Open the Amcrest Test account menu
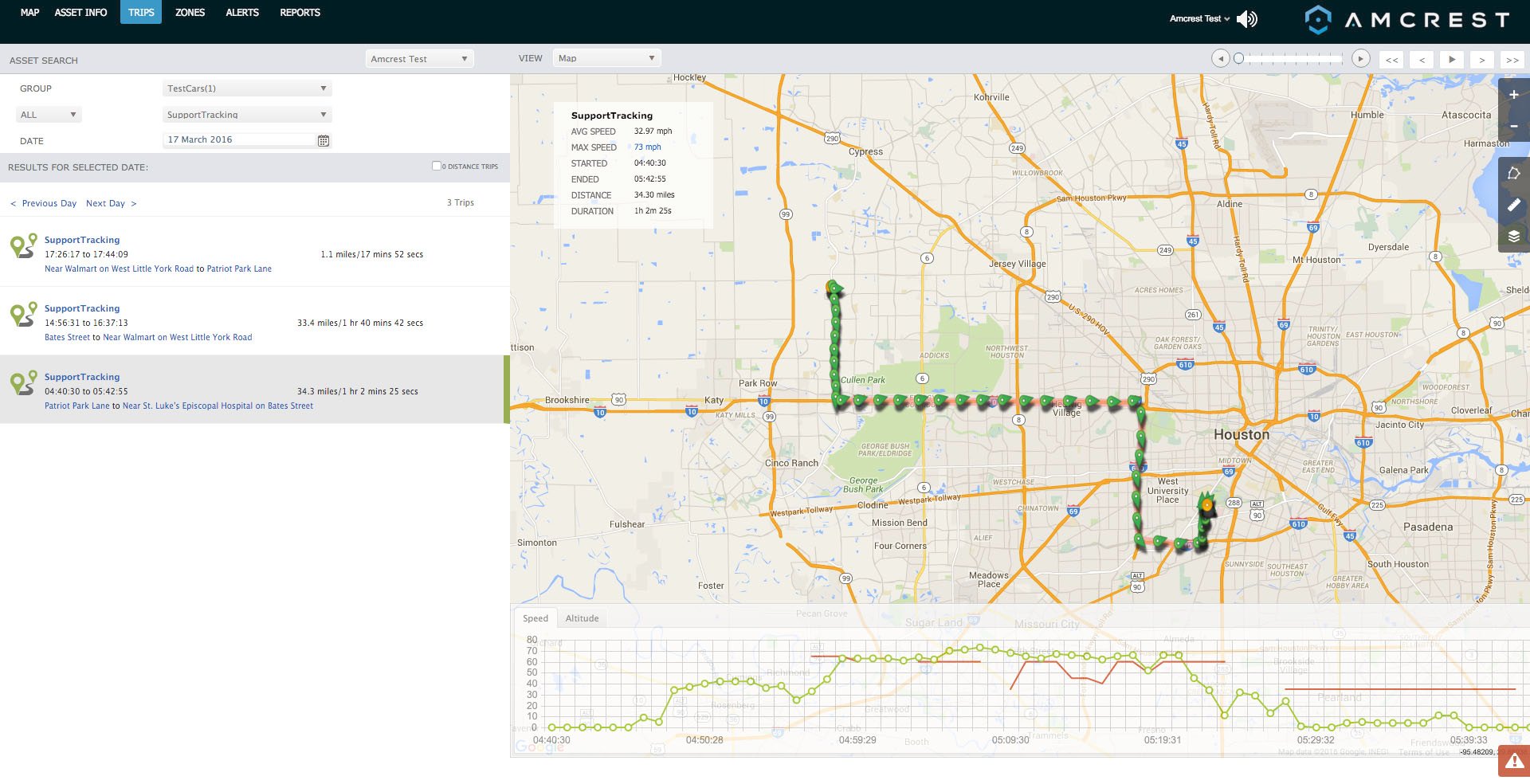Viewport: 1530px width, 784px height. (1199, 18)
